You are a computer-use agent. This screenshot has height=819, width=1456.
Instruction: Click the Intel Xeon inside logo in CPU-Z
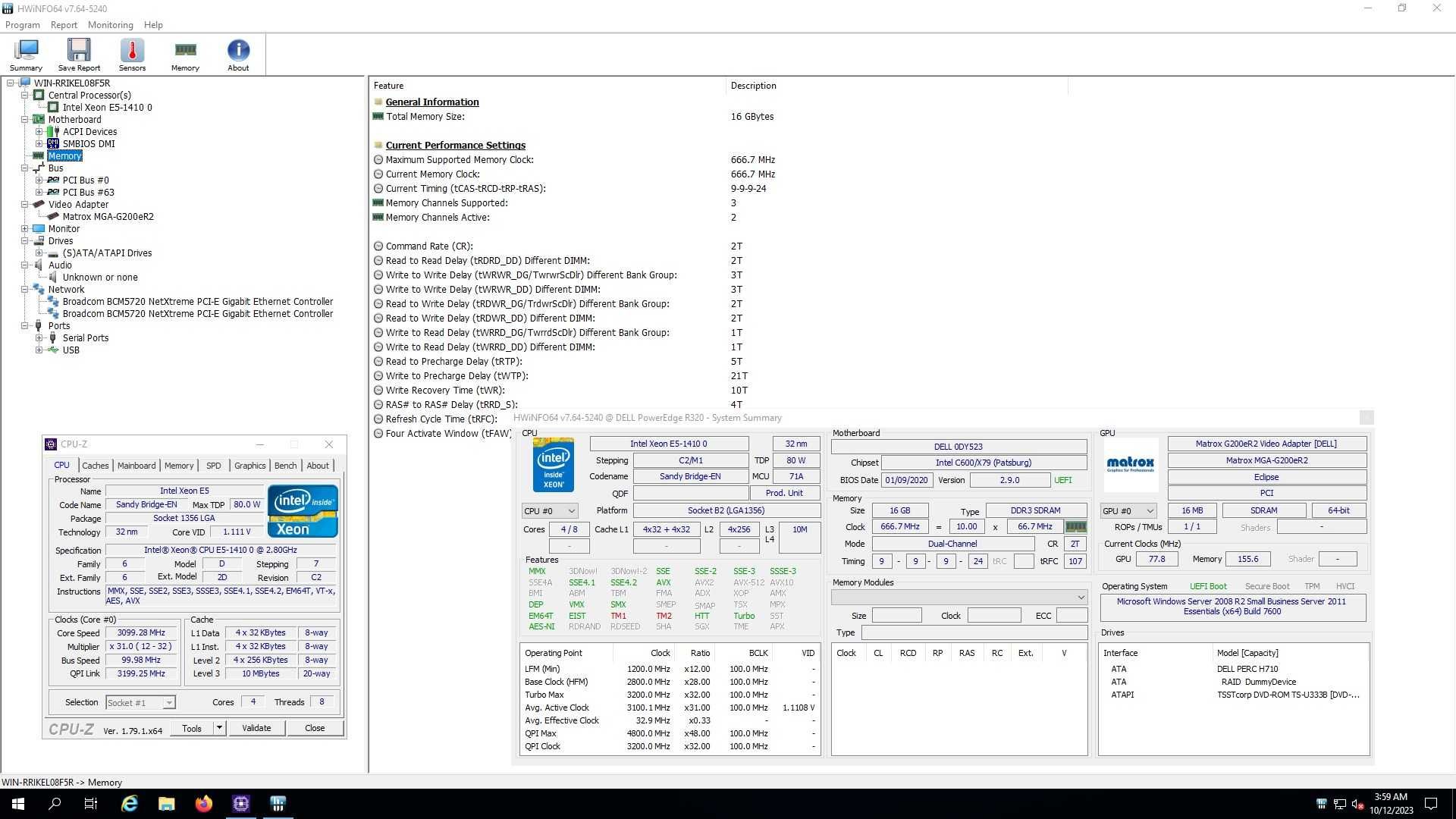click(303, 510)
